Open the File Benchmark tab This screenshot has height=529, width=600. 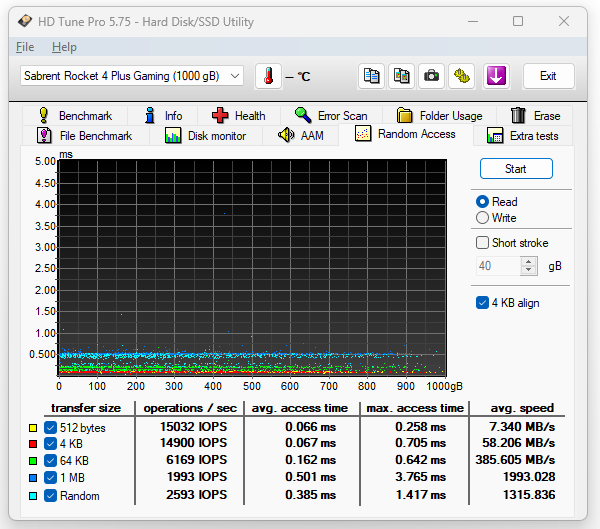click(x=85, y=136)
